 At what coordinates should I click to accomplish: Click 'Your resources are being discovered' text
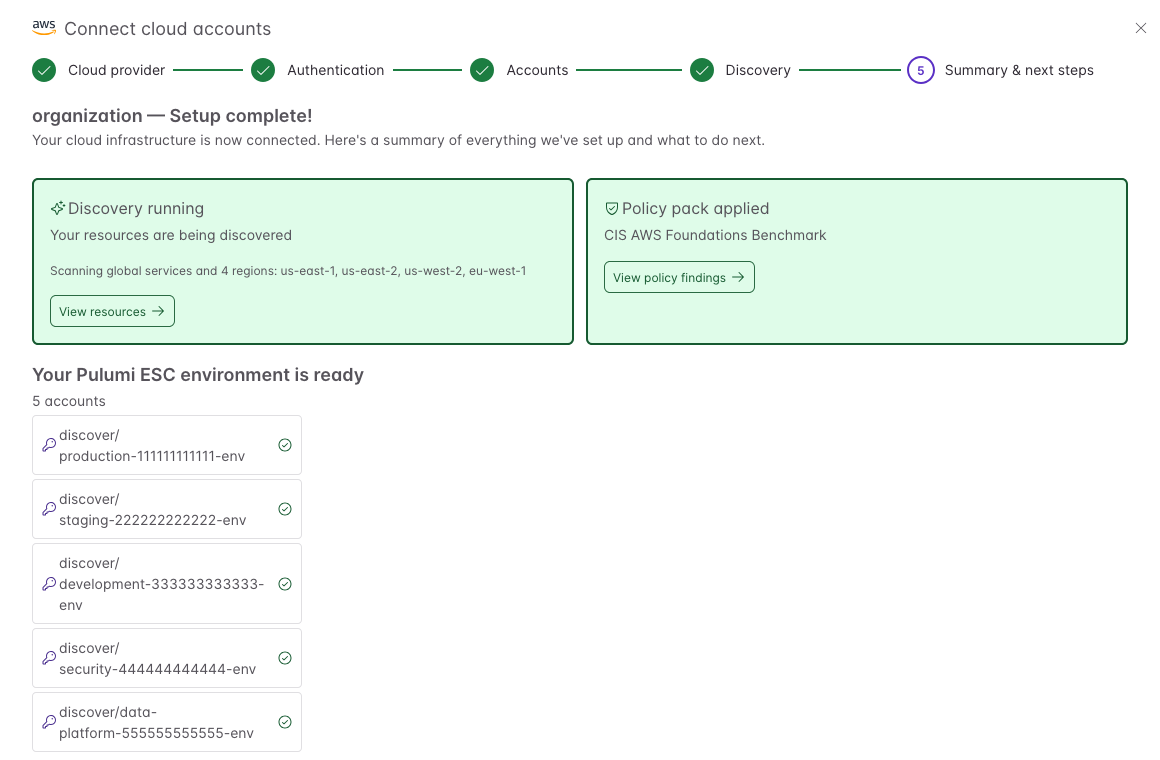point(171,235)
